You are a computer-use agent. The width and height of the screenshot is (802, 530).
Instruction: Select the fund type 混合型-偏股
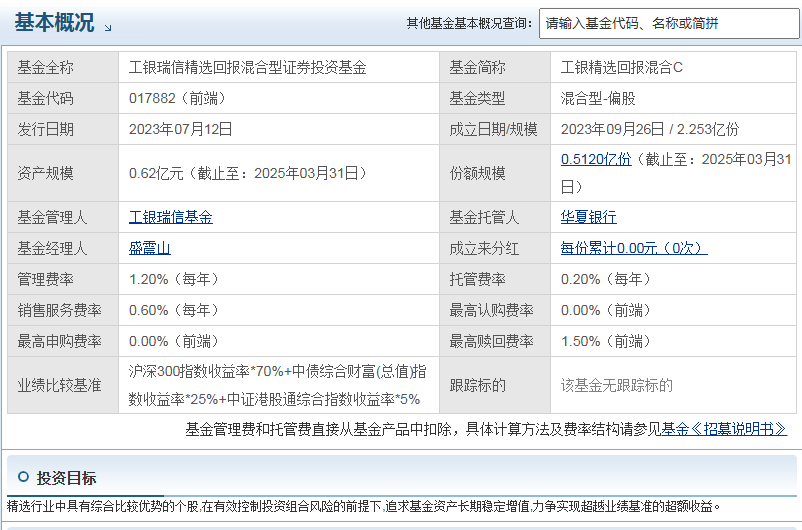point(598,98)
